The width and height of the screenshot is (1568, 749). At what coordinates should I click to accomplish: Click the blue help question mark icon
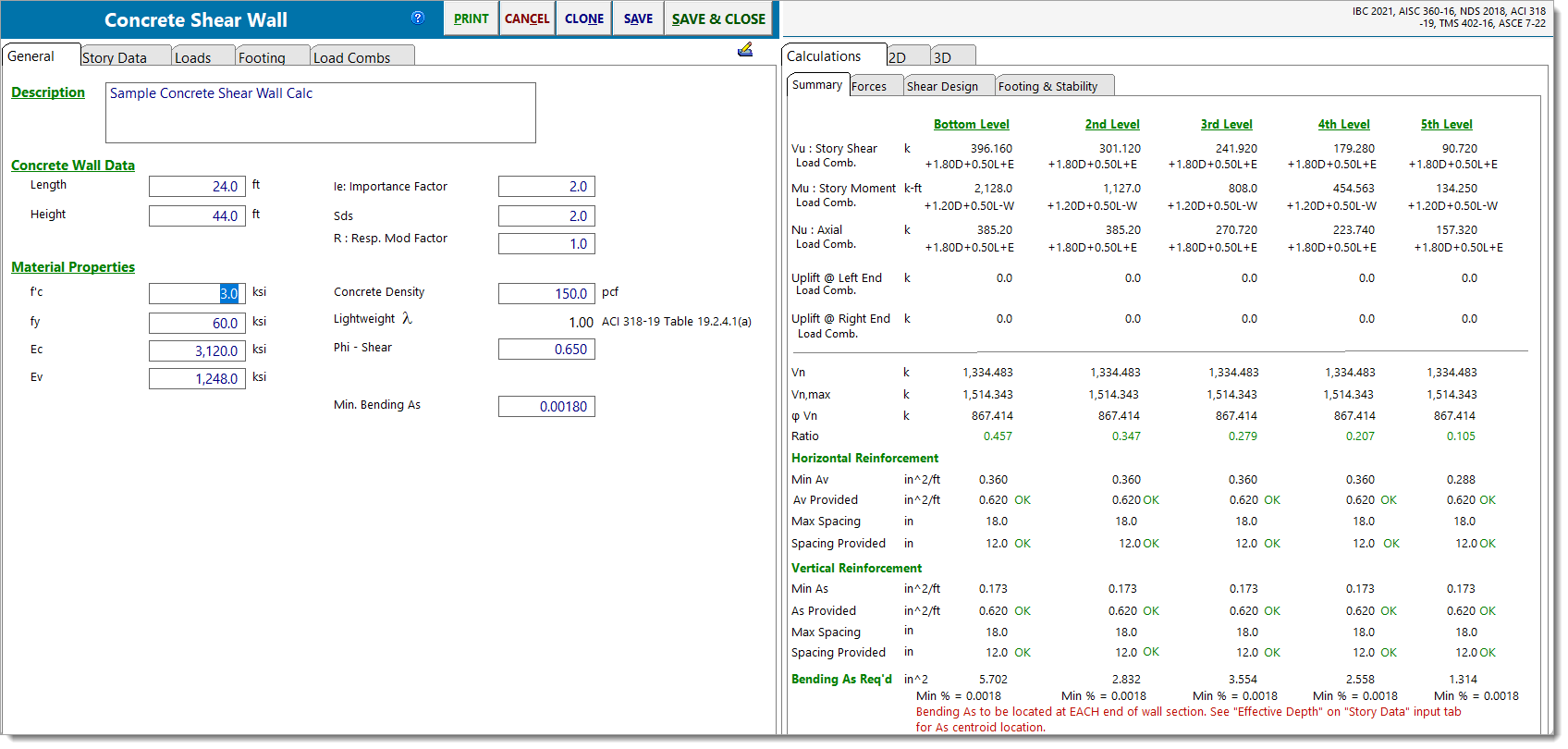[418, 18]
